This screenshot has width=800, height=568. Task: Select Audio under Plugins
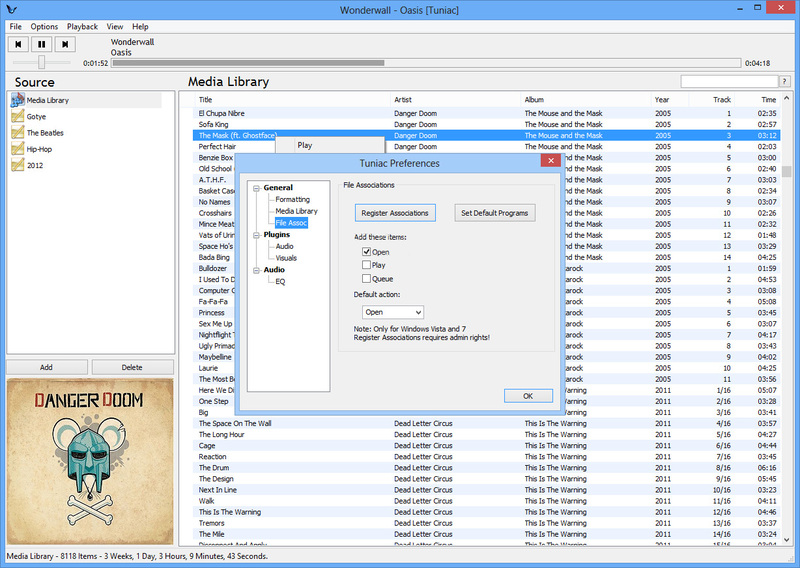284,246
